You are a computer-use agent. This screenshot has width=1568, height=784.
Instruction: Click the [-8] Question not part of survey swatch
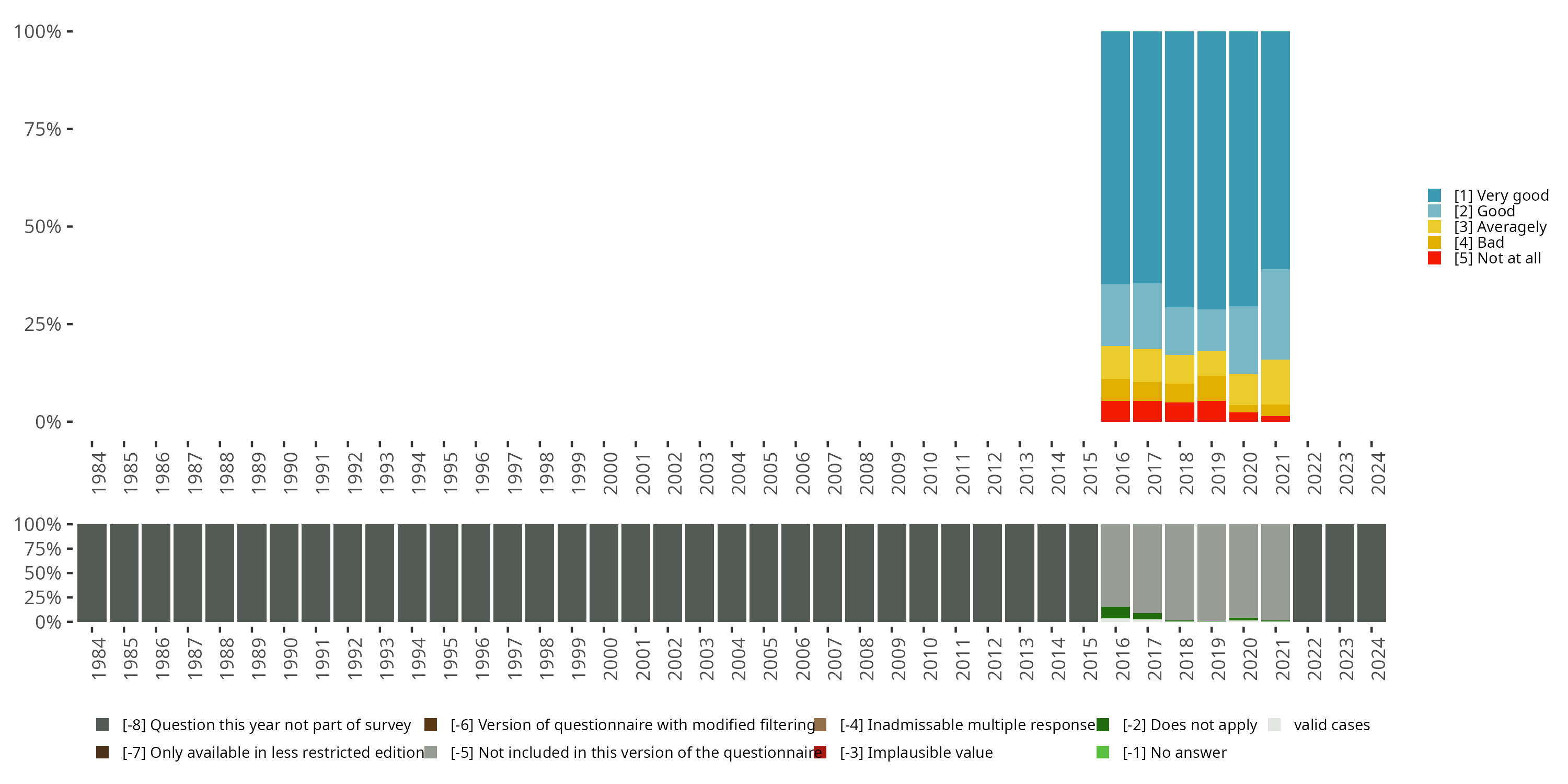pos(102,724)
